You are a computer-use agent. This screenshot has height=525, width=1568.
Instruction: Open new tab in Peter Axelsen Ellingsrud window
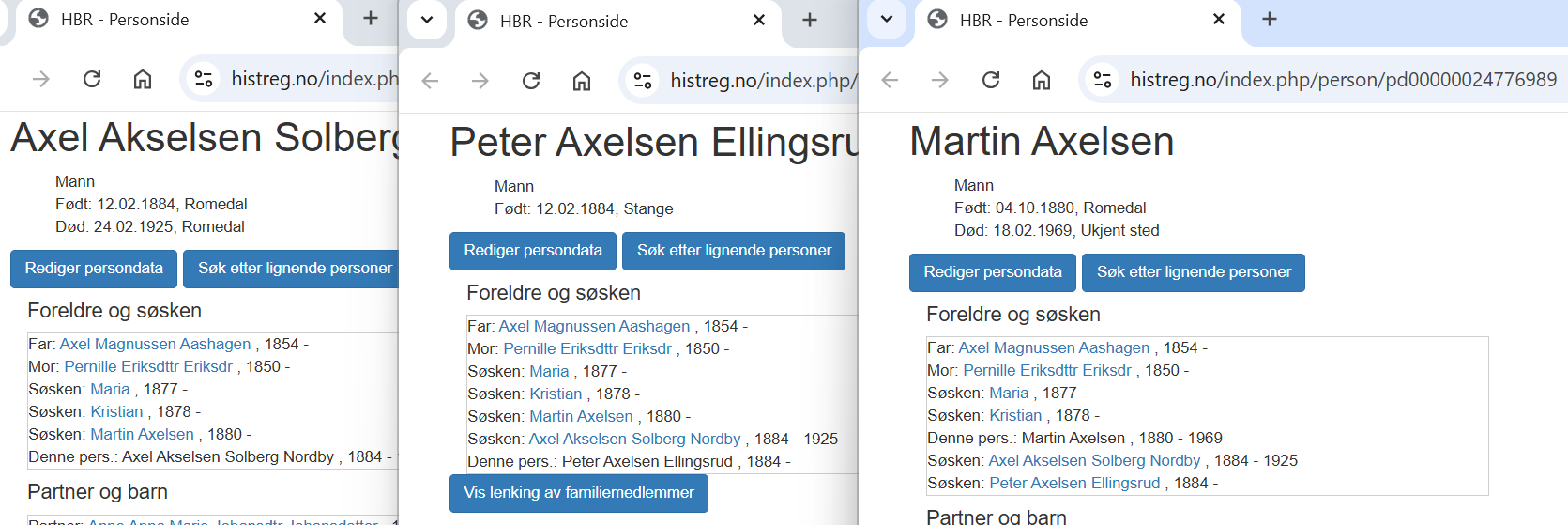[810, 20]
